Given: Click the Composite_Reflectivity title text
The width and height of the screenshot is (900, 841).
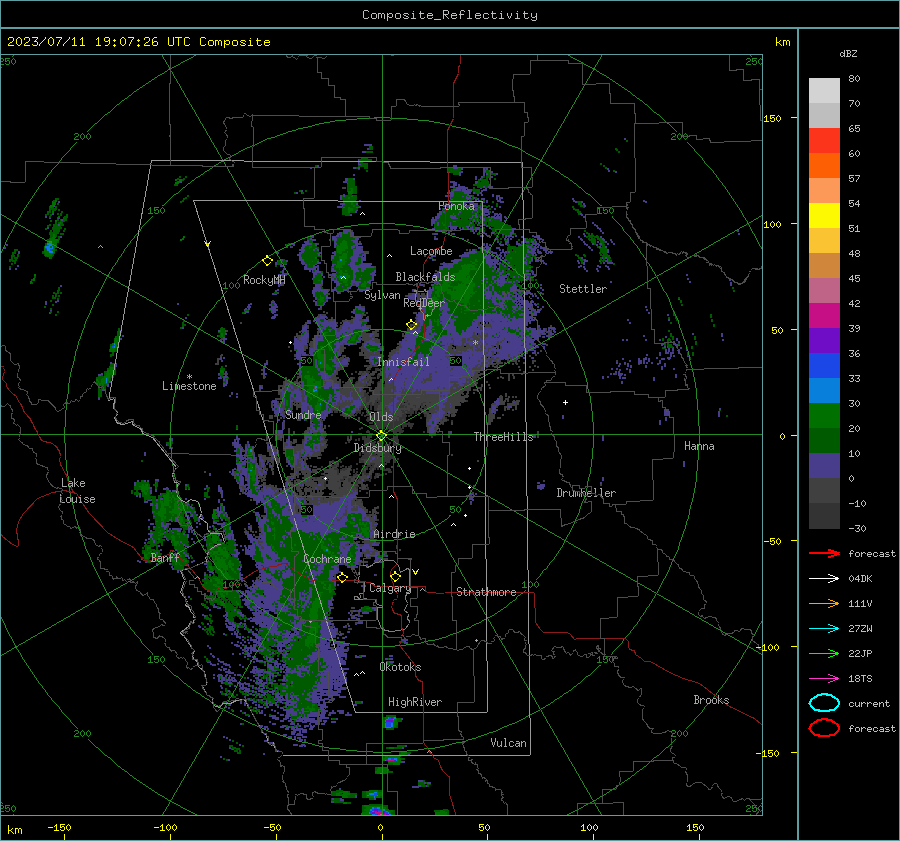Looking at the screenshot, I should click(x=450, y=15).
